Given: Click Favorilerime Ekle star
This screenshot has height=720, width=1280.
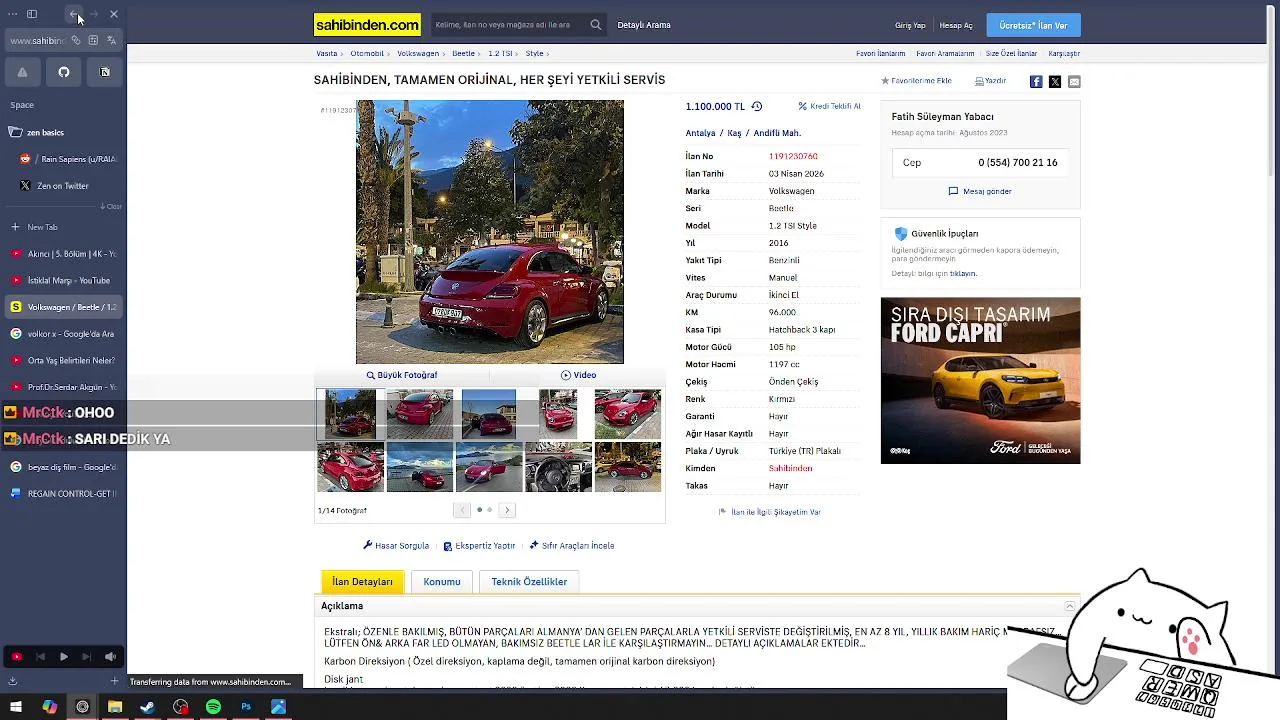Looking at the screenshot, I should [916, 81].
